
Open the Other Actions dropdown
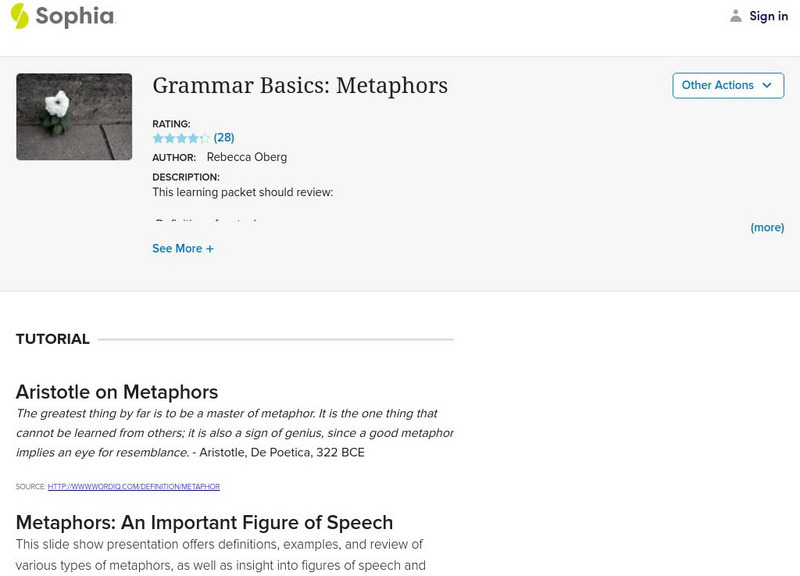728,85
